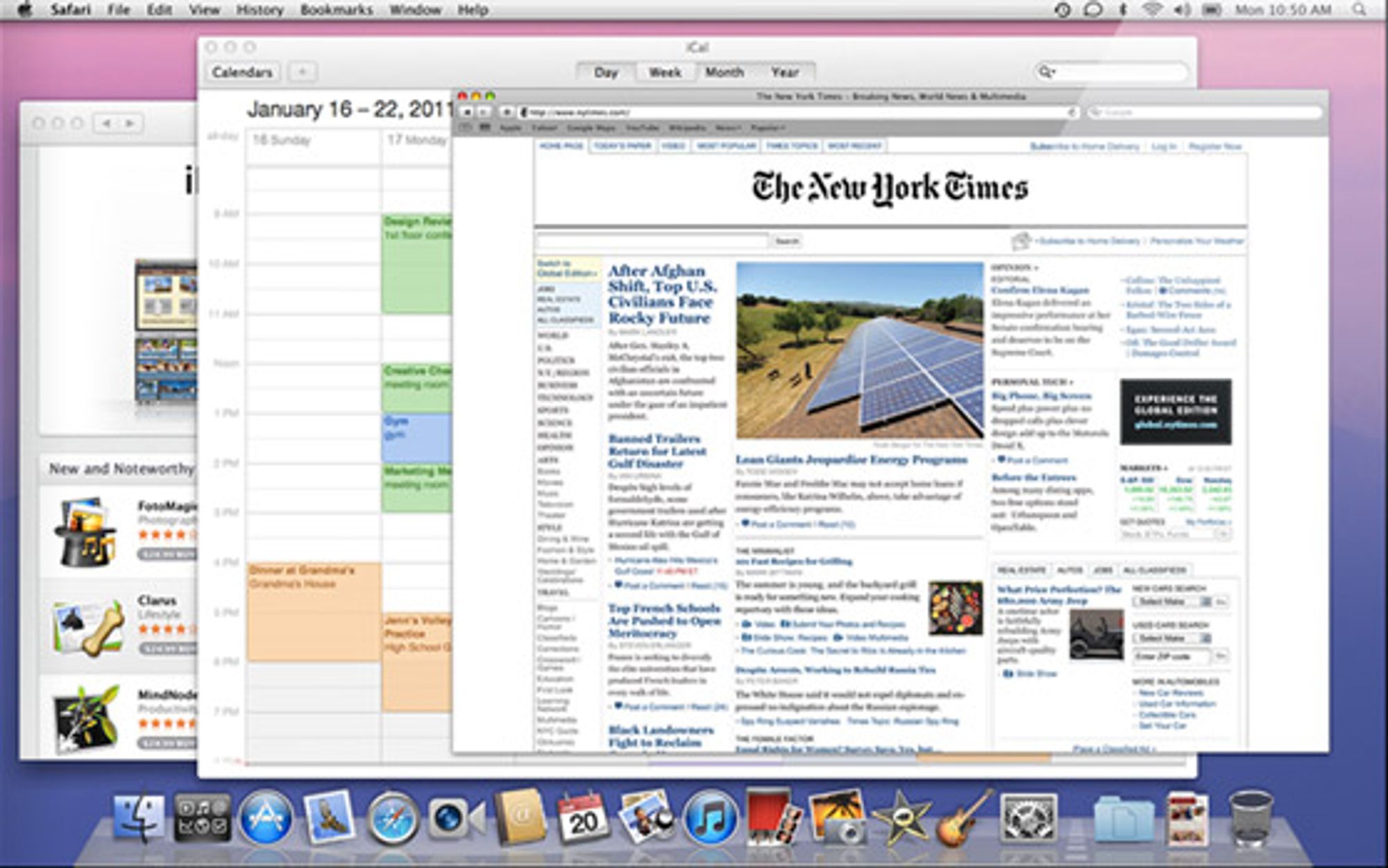Click the volume icon in menu bar
1388x868 pixels.
point(1181,10)
